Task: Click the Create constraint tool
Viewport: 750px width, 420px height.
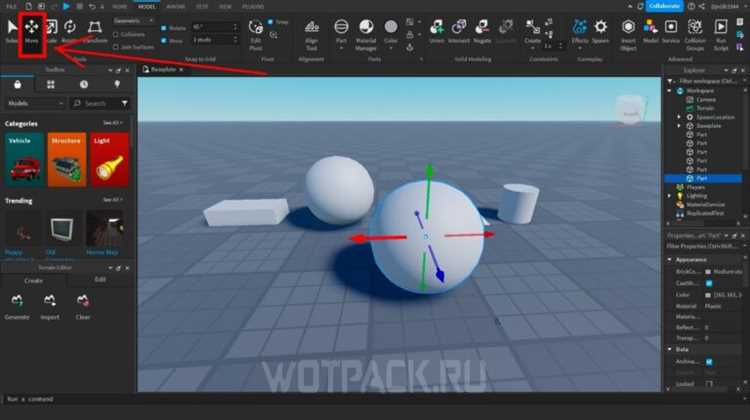Action: pos(532,27)
